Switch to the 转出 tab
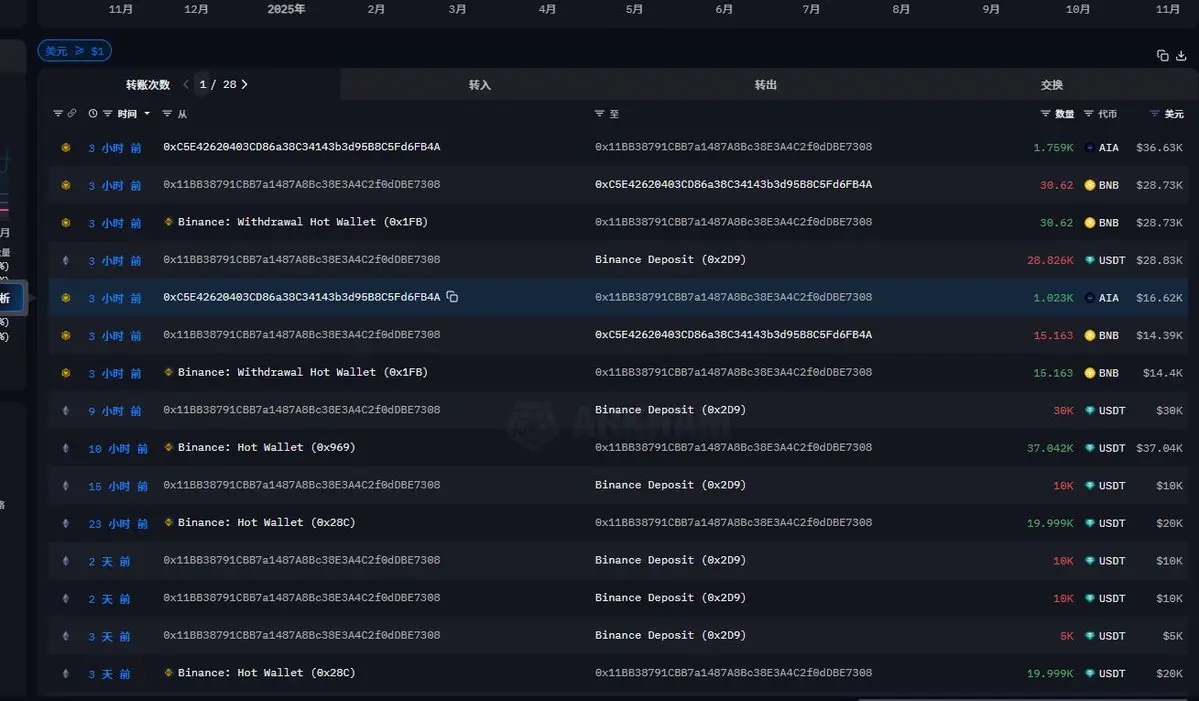This screenshot has height=701, width=1199. 765,85
